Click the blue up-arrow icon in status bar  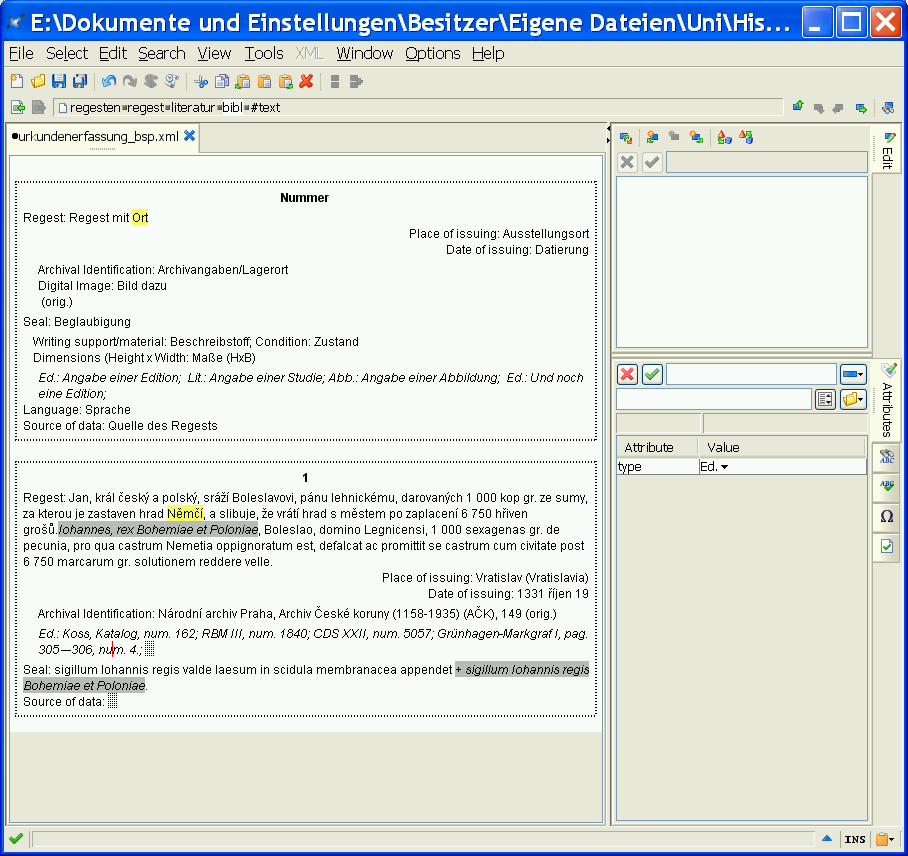(827, 838)
